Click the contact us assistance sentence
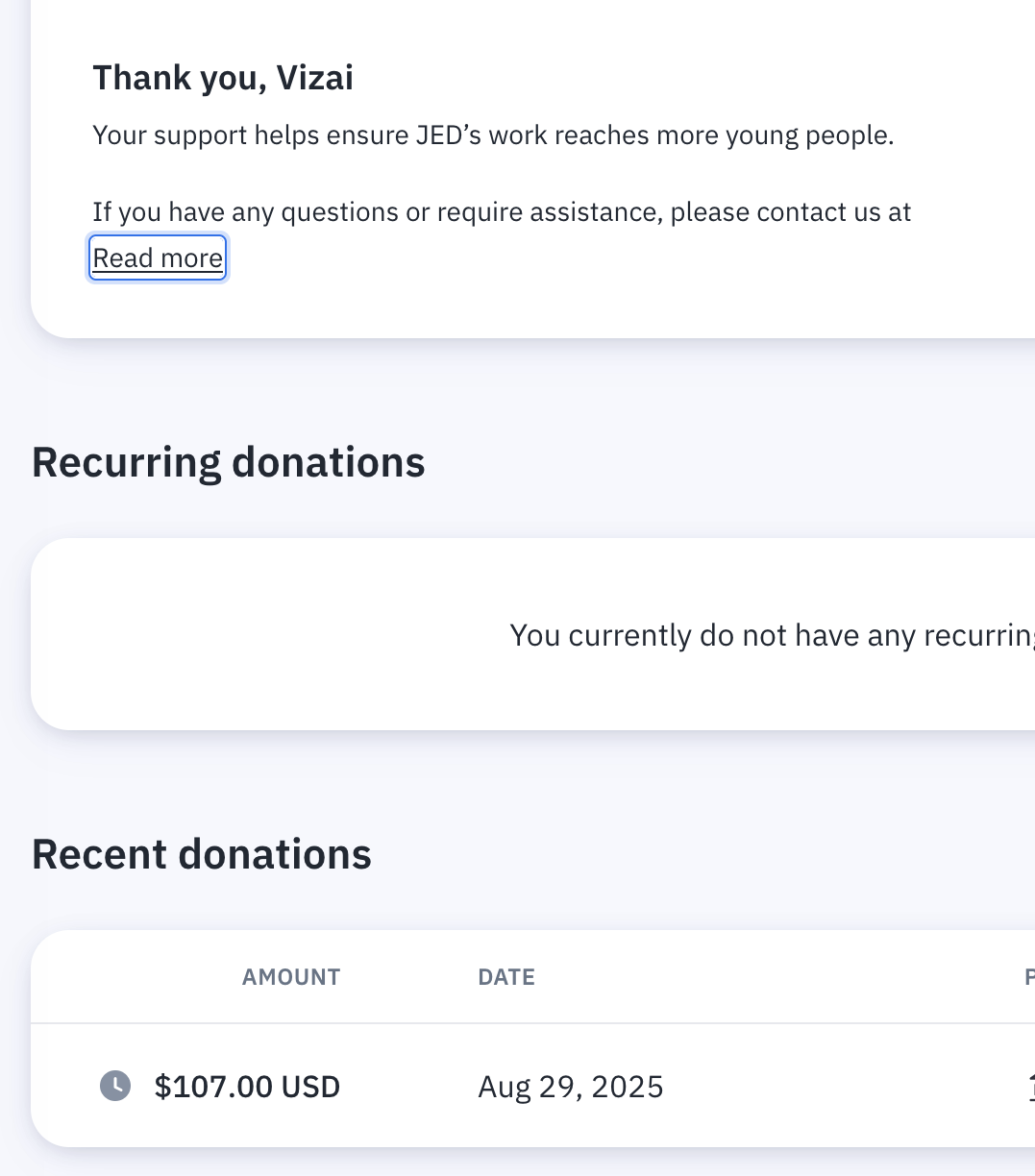 [x=502, y=212]
